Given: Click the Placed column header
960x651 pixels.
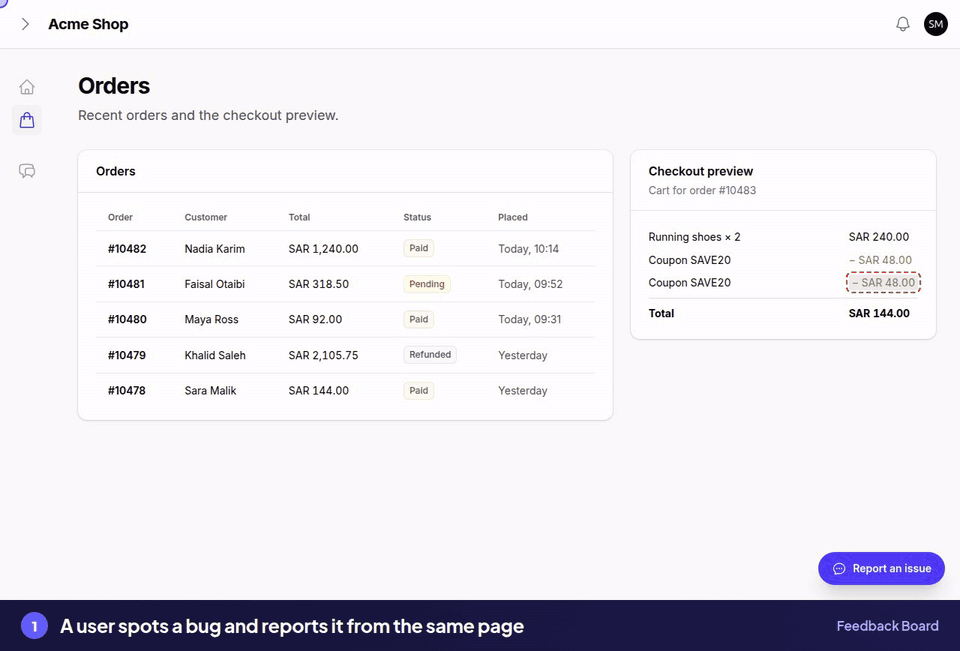Looking at the screenshot, I should 512,217.
